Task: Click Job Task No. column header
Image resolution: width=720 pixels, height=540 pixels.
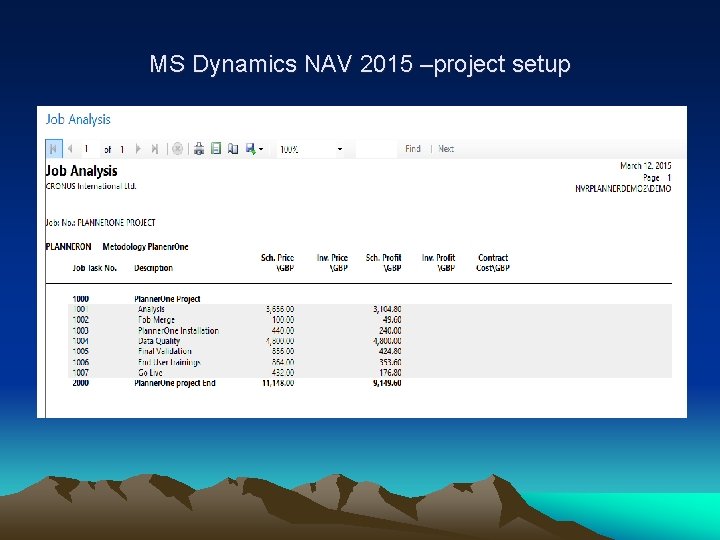Action: [95, 268]
